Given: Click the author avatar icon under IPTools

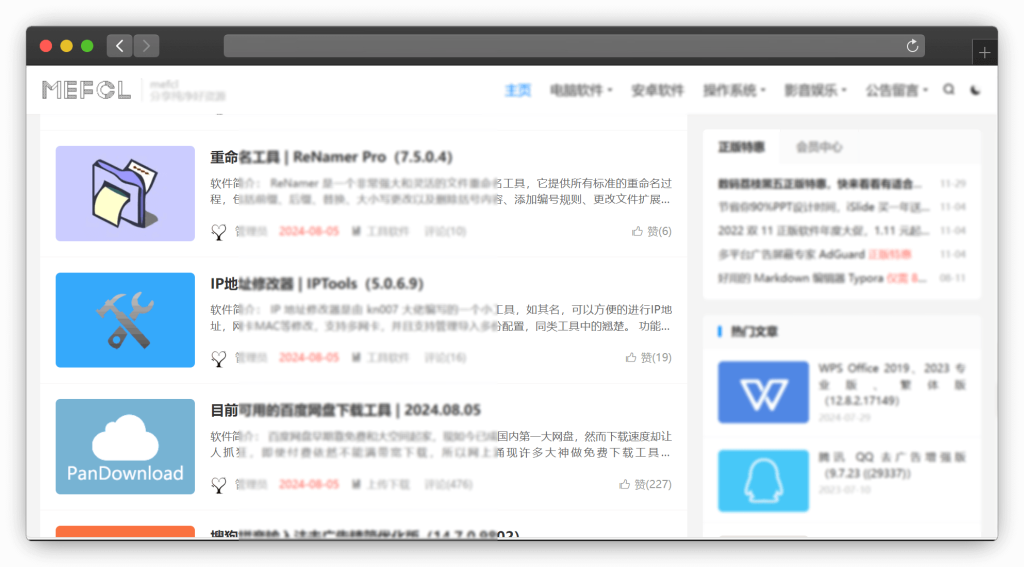Looking at the screenshot, I should 219,358.
